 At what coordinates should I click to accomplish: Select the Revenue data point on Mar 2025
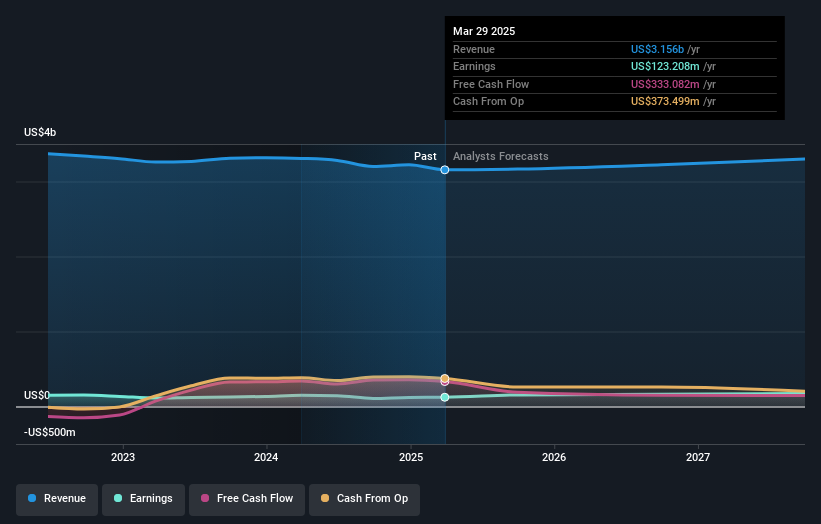point(445,170)
